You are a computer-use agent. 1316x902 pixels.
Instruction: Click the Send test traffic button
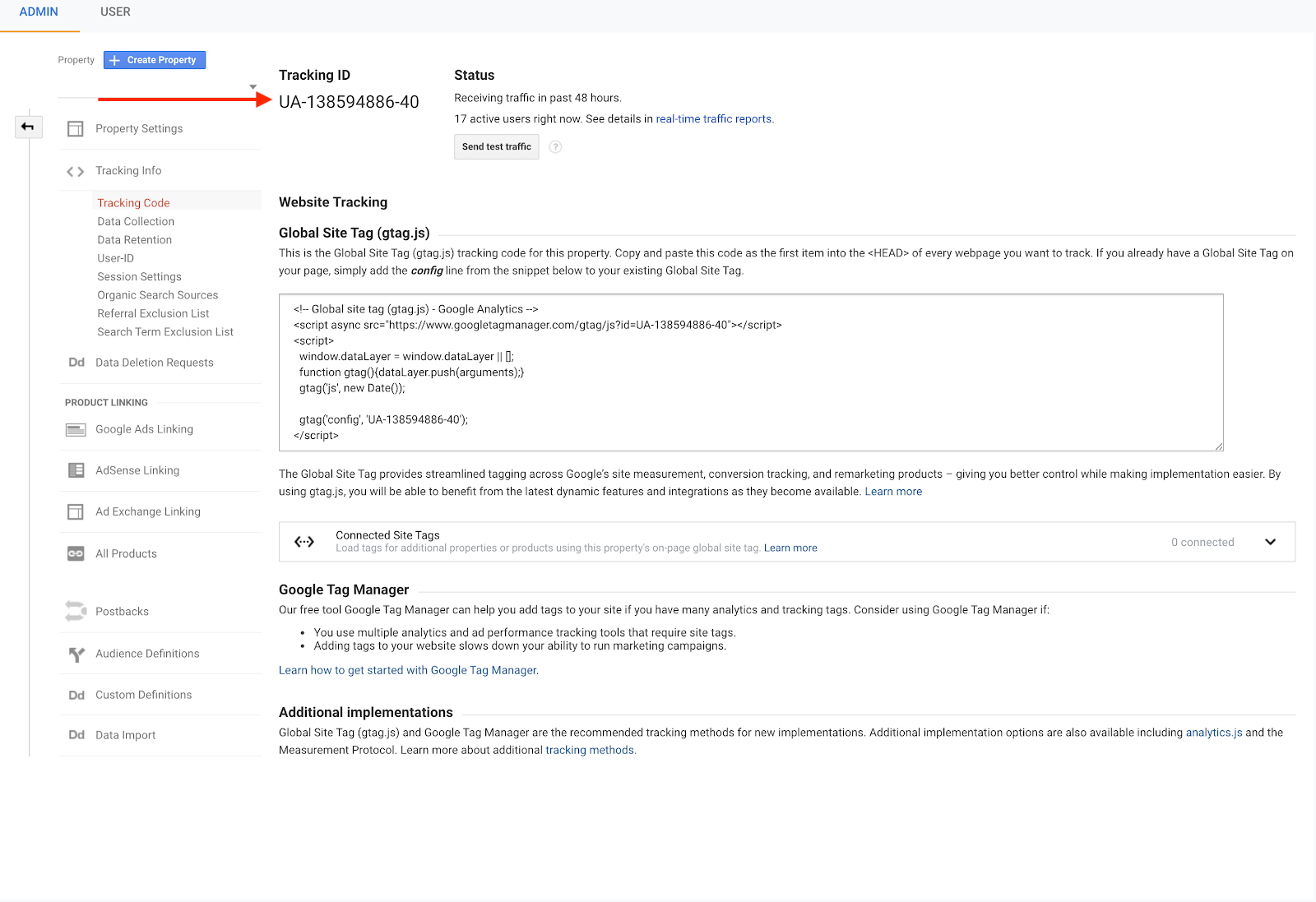tap(496, 147)
